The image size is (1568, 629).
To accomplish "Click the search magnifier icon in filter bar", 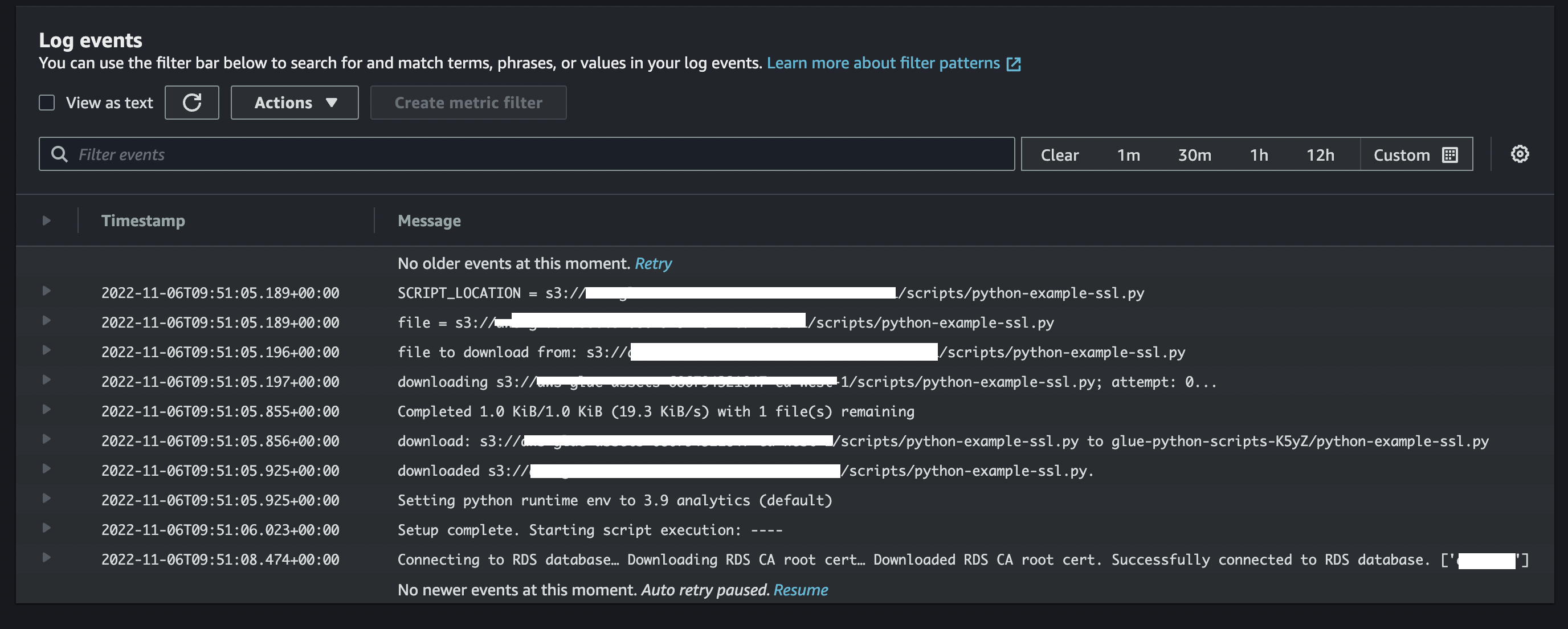I will (x=59, y=154).
